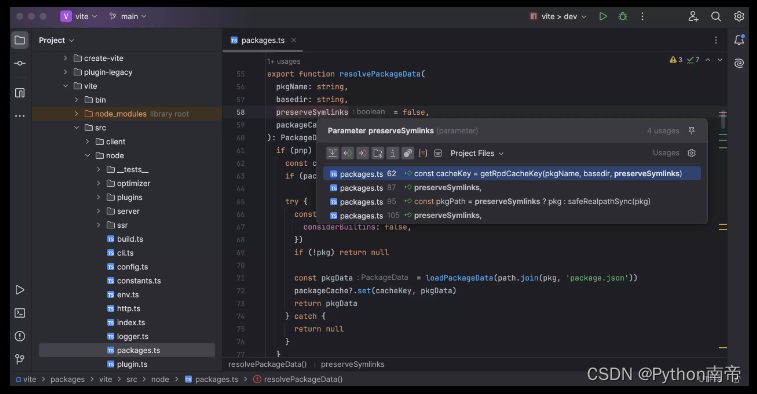The image size is (757, 394).
Task: Toggle the folder-arrow filter in usages popup
Action: [378, 153]
